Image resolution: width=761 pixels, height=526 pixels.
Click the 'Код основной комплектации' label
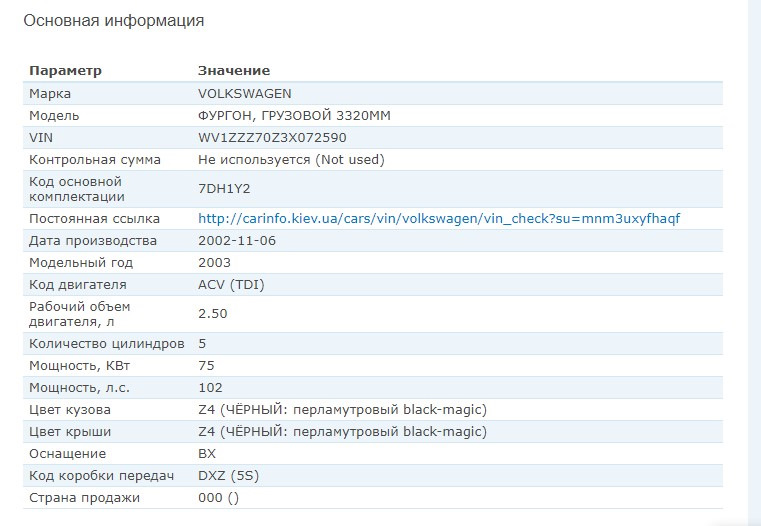[x=77, y=189]
